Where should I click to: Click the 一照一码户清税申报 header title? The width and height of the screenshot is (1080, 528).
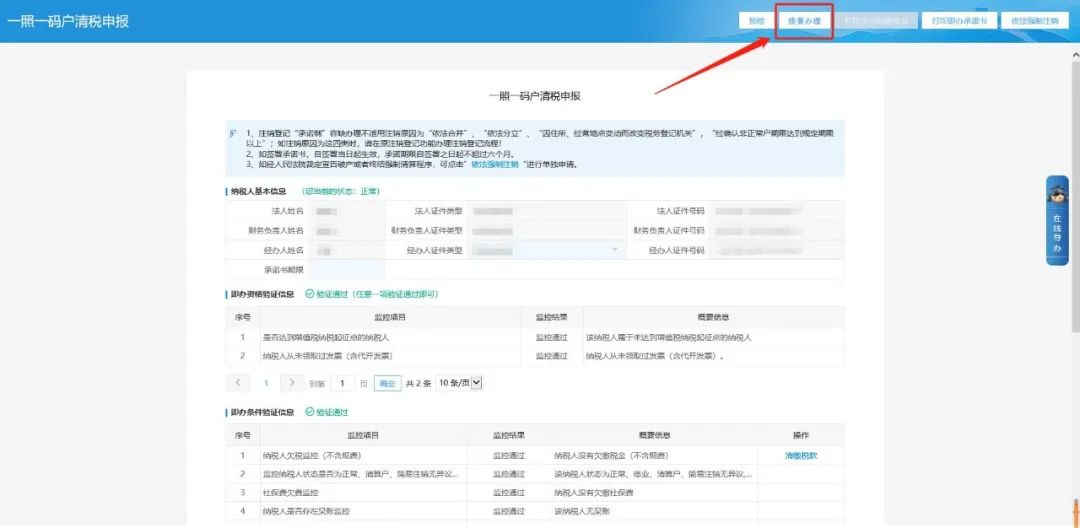pyautogui.click(x=68, y=21)
